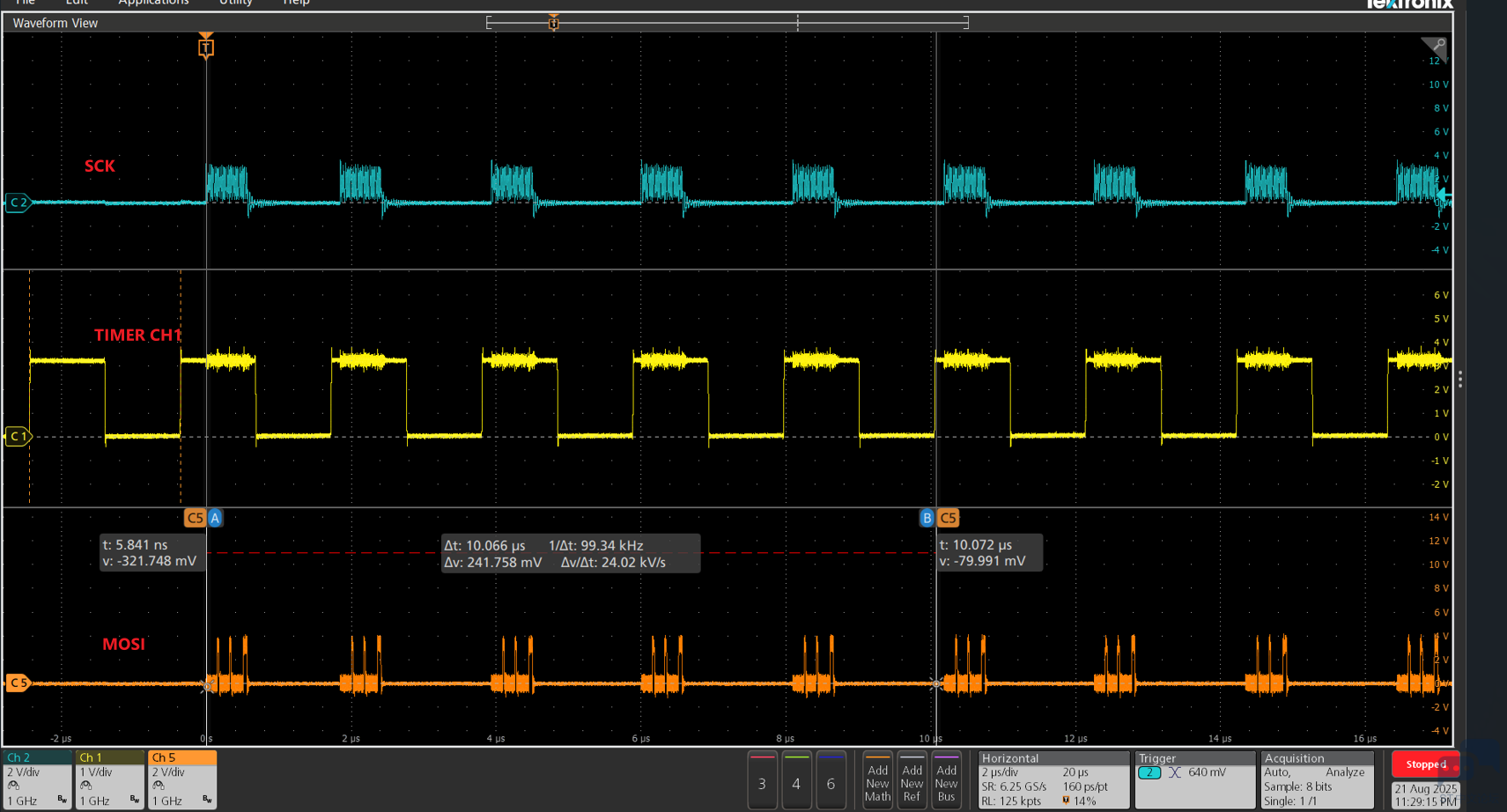1507x812 pixels.
Task: Click the probe icon on Ch 5 badge
Action: coord(158,786)
